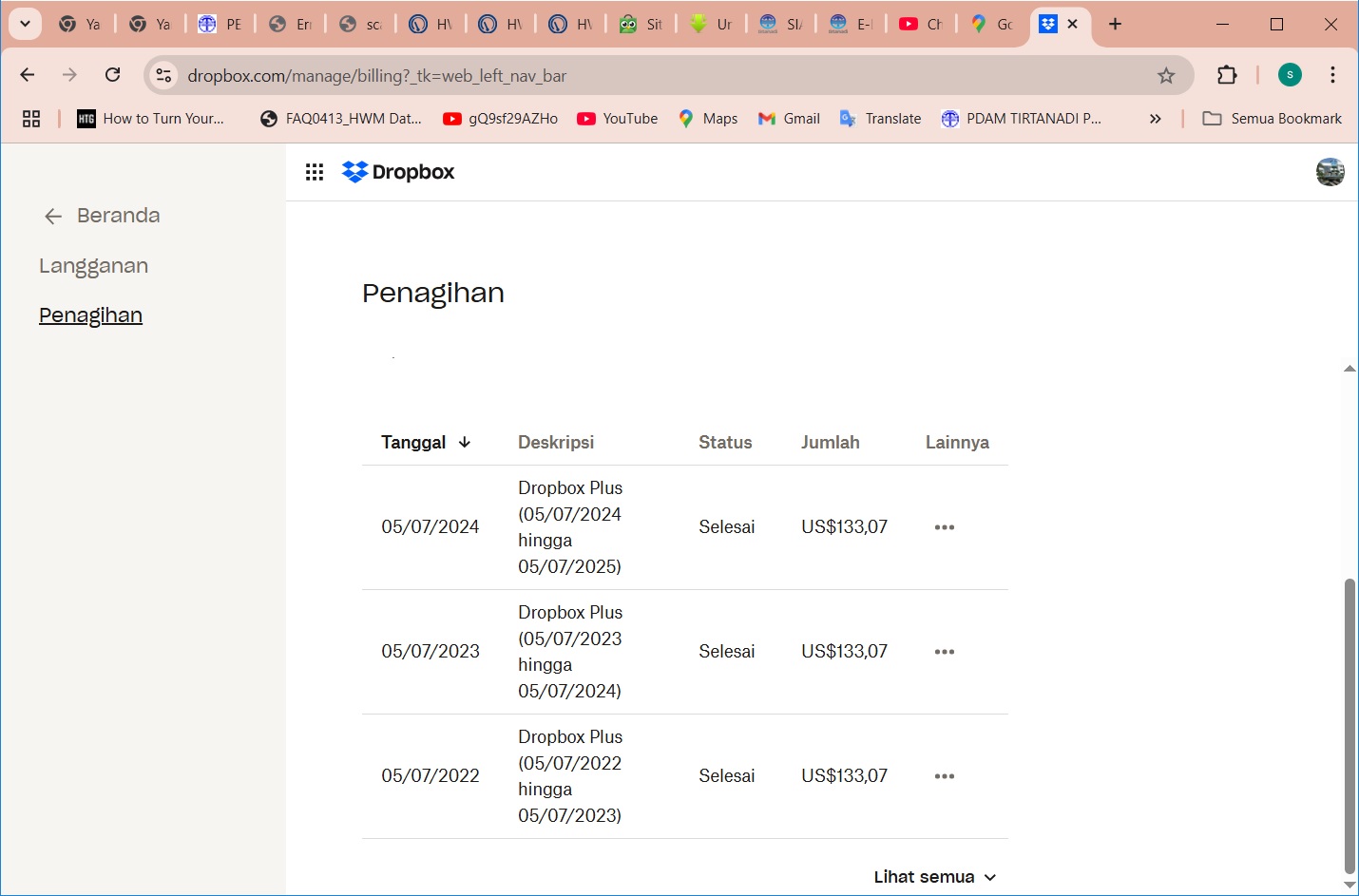Viewport: 1359px width, 896px height.
Task: Click the Dropbox logo
Action: click(398, 172)
